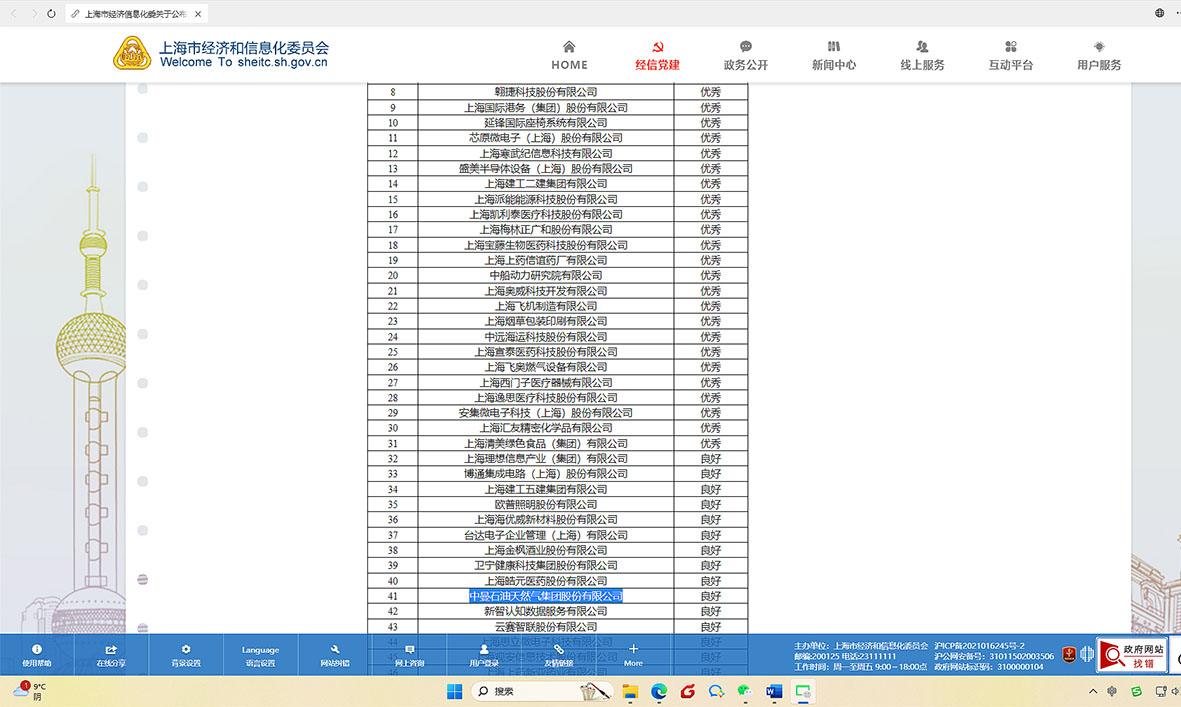Click the 用户登录 user icon
The image size is (1181, 707).
tap(484, 655)
